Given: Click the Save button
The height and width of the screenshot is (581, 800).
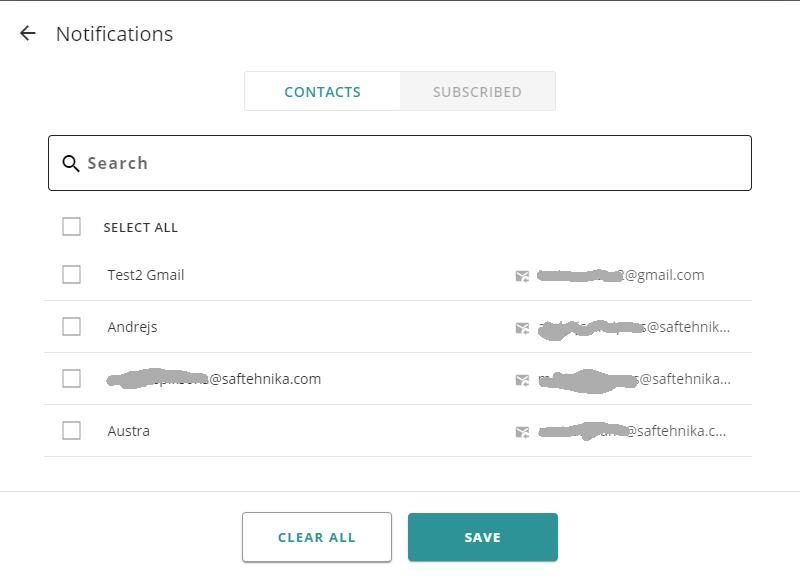Looking at the screenshot, I should 483,537.
